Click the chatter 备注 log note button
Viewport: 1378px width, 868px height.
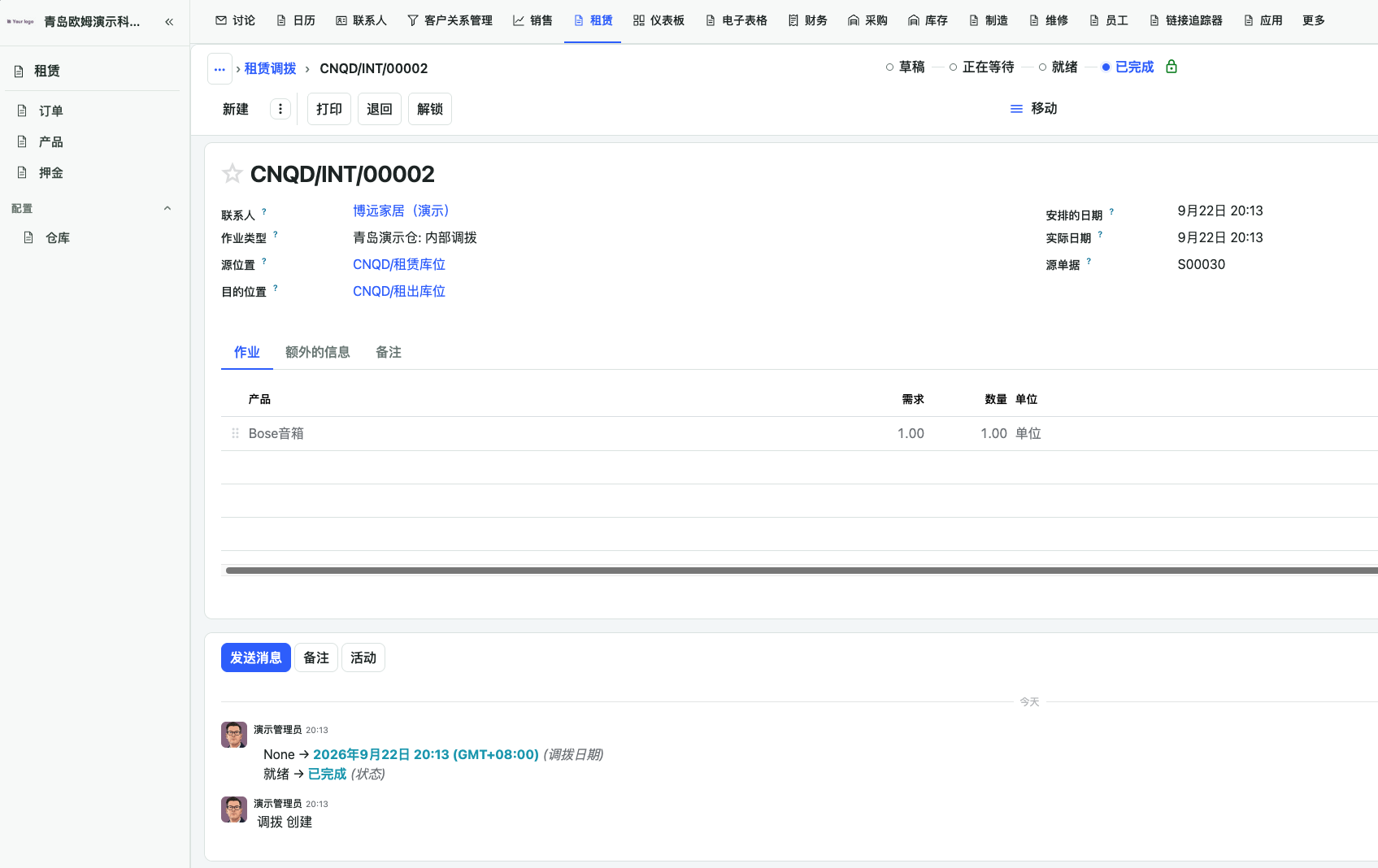click(316, 658)
